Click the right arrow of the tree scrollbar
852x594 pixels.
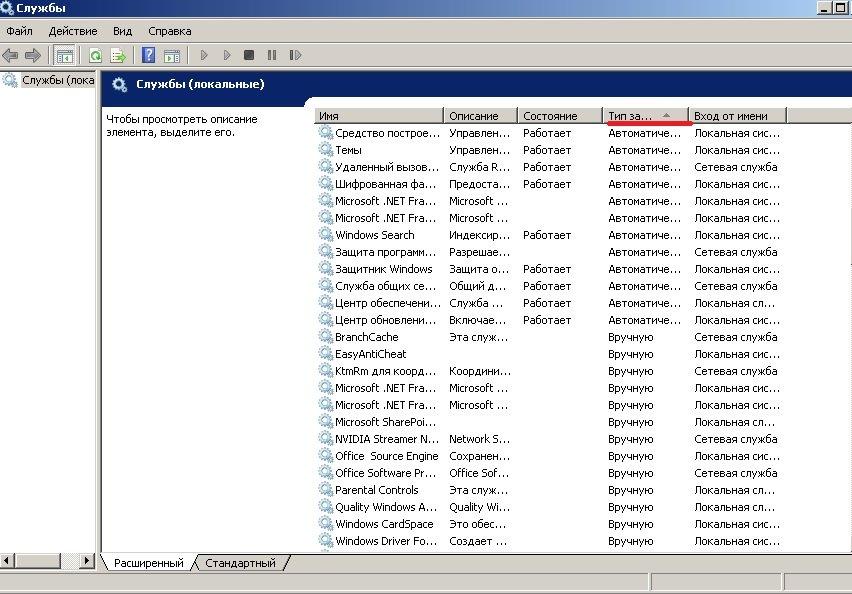(86, 560)
